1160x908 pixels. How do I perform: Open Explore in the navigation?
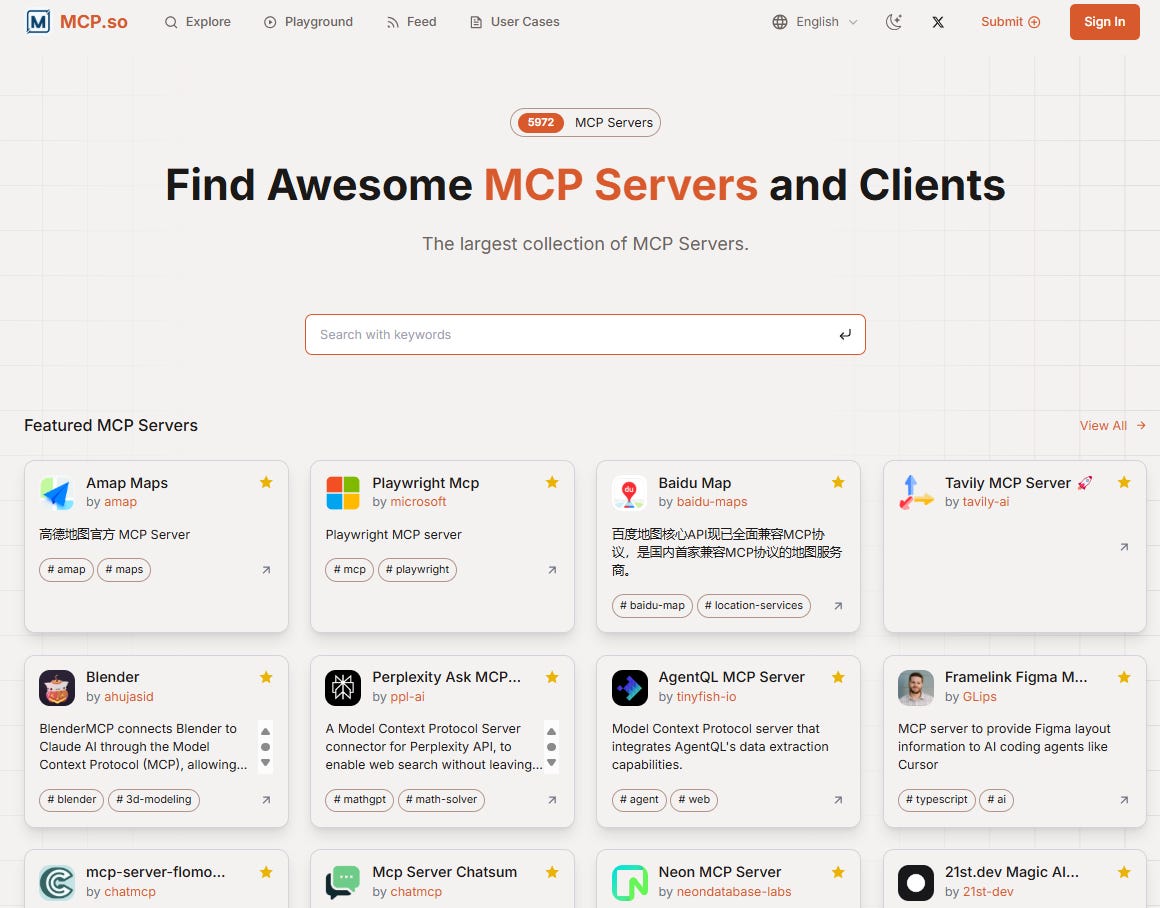click(x=198, y=21)
